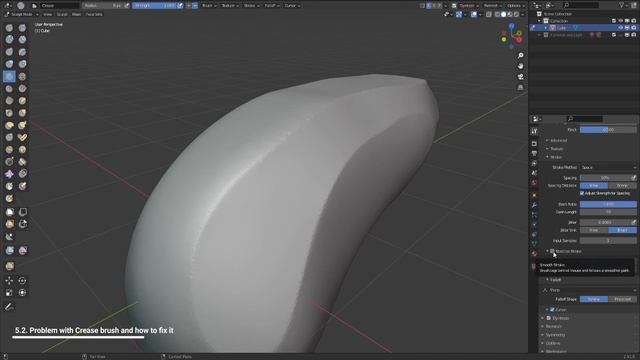Select the Clay Strips brush
Image resolution: width=640 pixels, height=360 pixels.
coord(22,40)
